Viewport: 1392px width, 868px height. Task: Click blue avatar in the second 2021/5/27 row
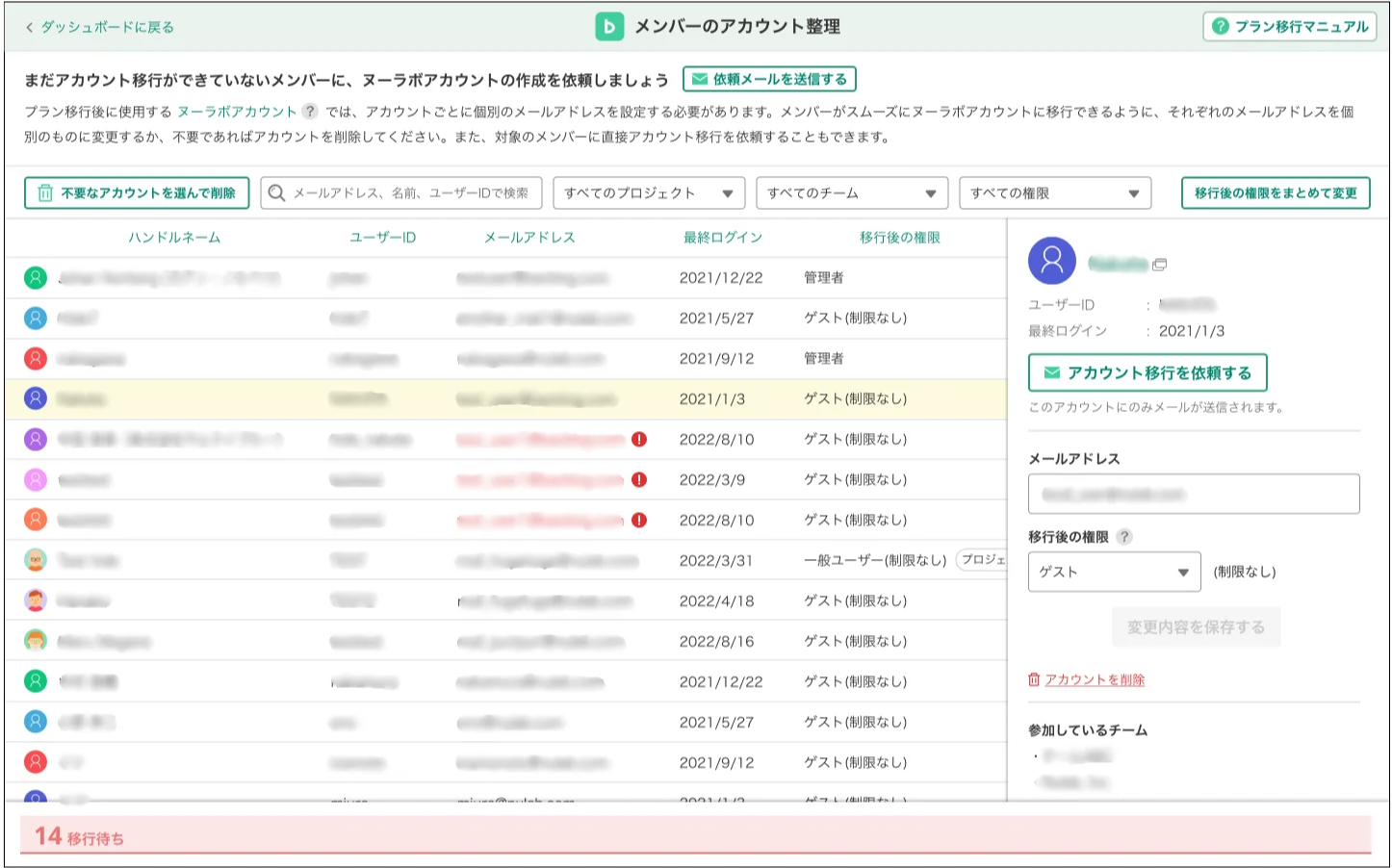click(x=36, y=723)
